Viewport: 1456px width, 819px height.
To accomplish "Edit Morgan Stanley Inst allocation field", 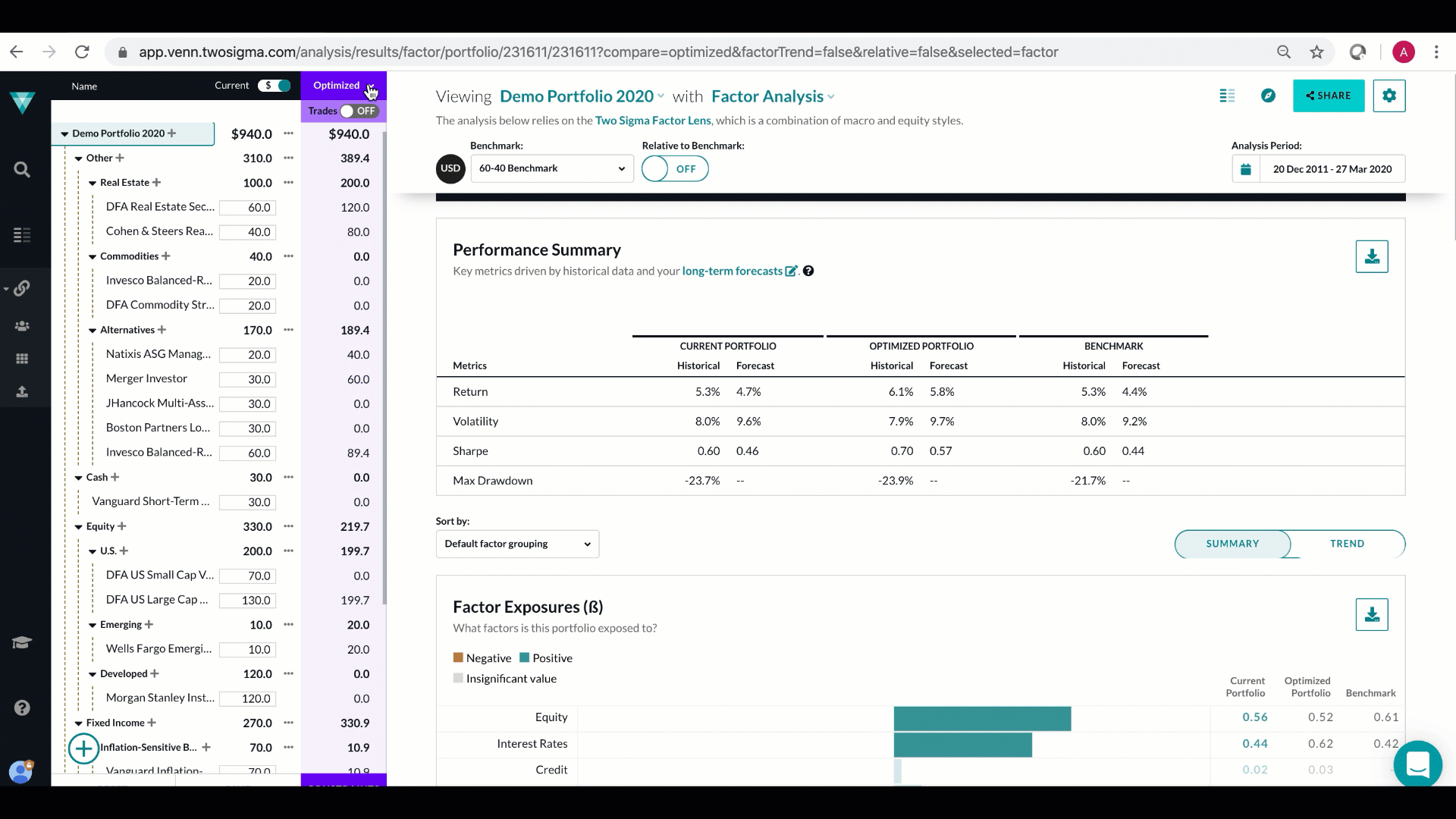I will (248, 698).
